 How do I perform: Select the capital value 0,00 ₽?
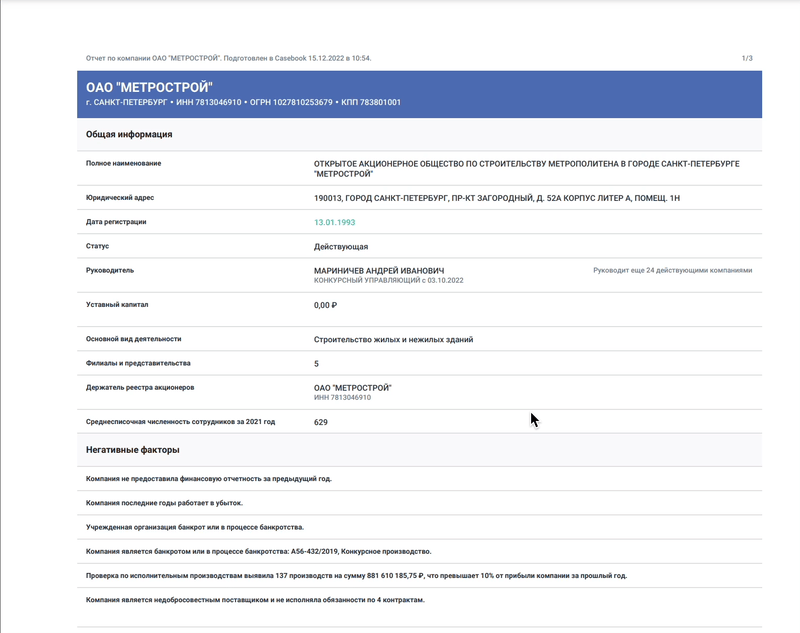[326, 305]
